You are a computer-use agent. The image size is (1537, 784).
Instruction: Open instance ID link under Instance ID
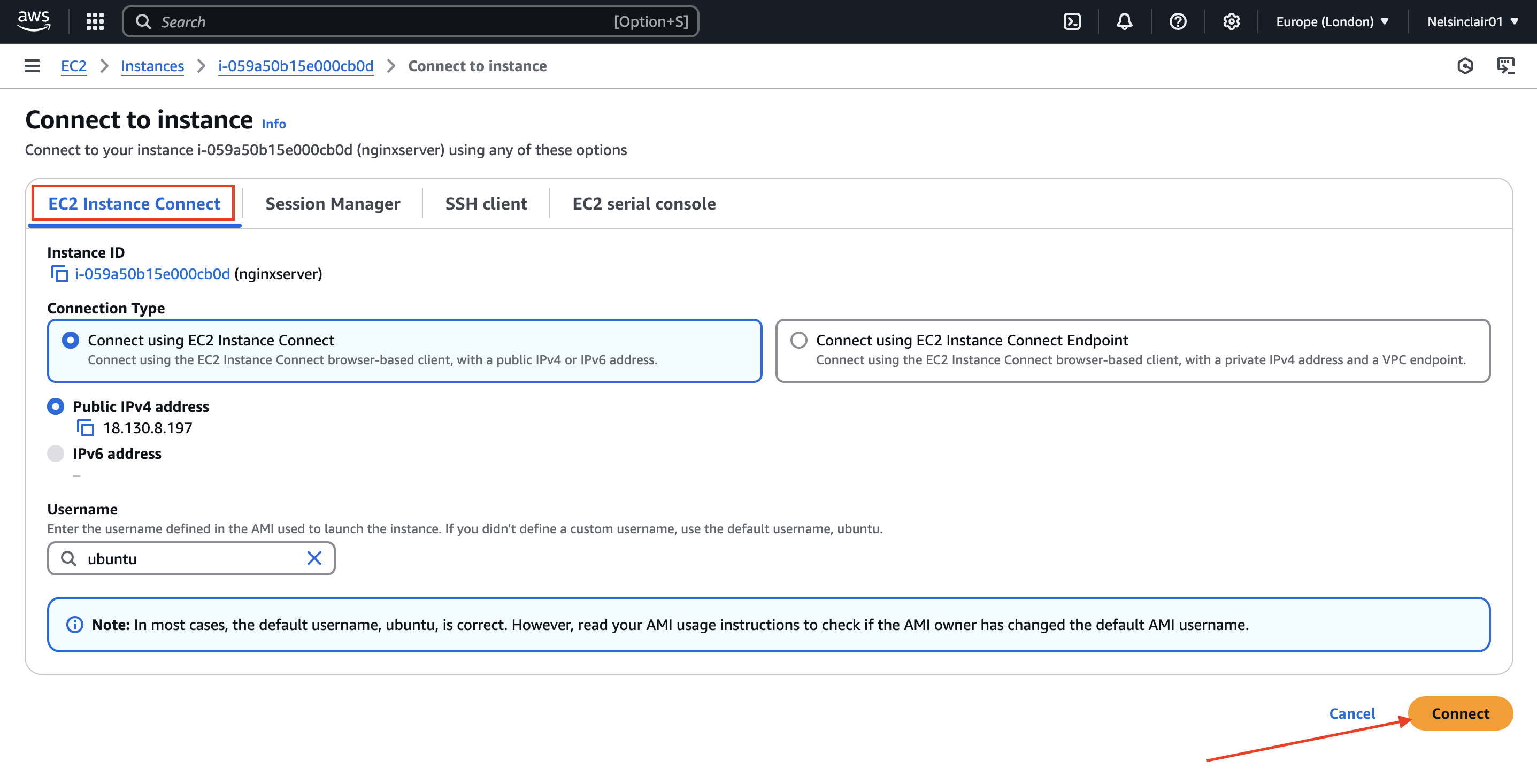click(152, 274)
